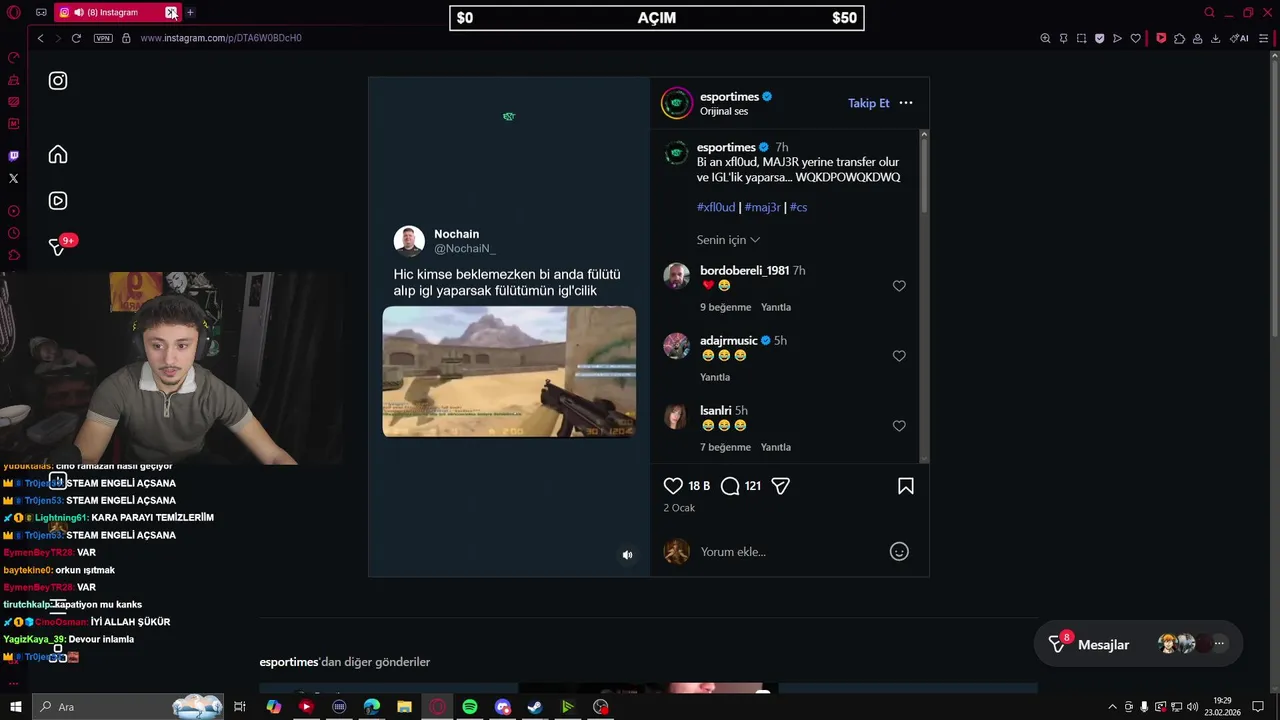View 9 likes on bordobereli_1981's comment
This screenshot has width=1280, height=720.
coord(725,307)
